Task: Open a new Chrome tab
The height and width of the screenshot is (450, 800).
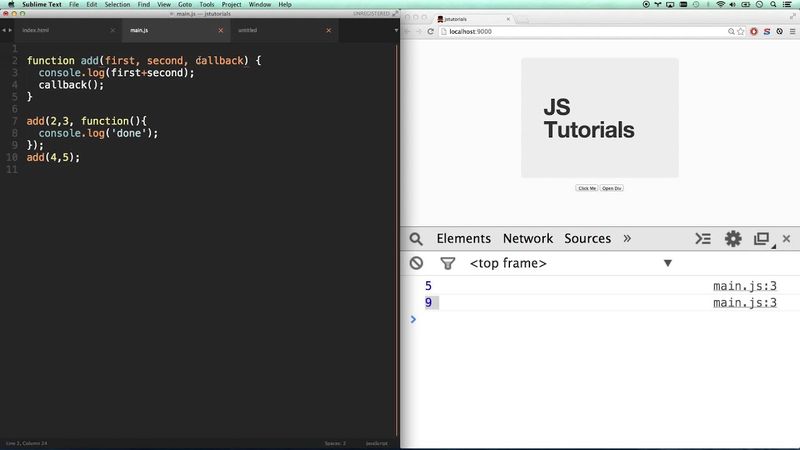Action: click(522, 19)
